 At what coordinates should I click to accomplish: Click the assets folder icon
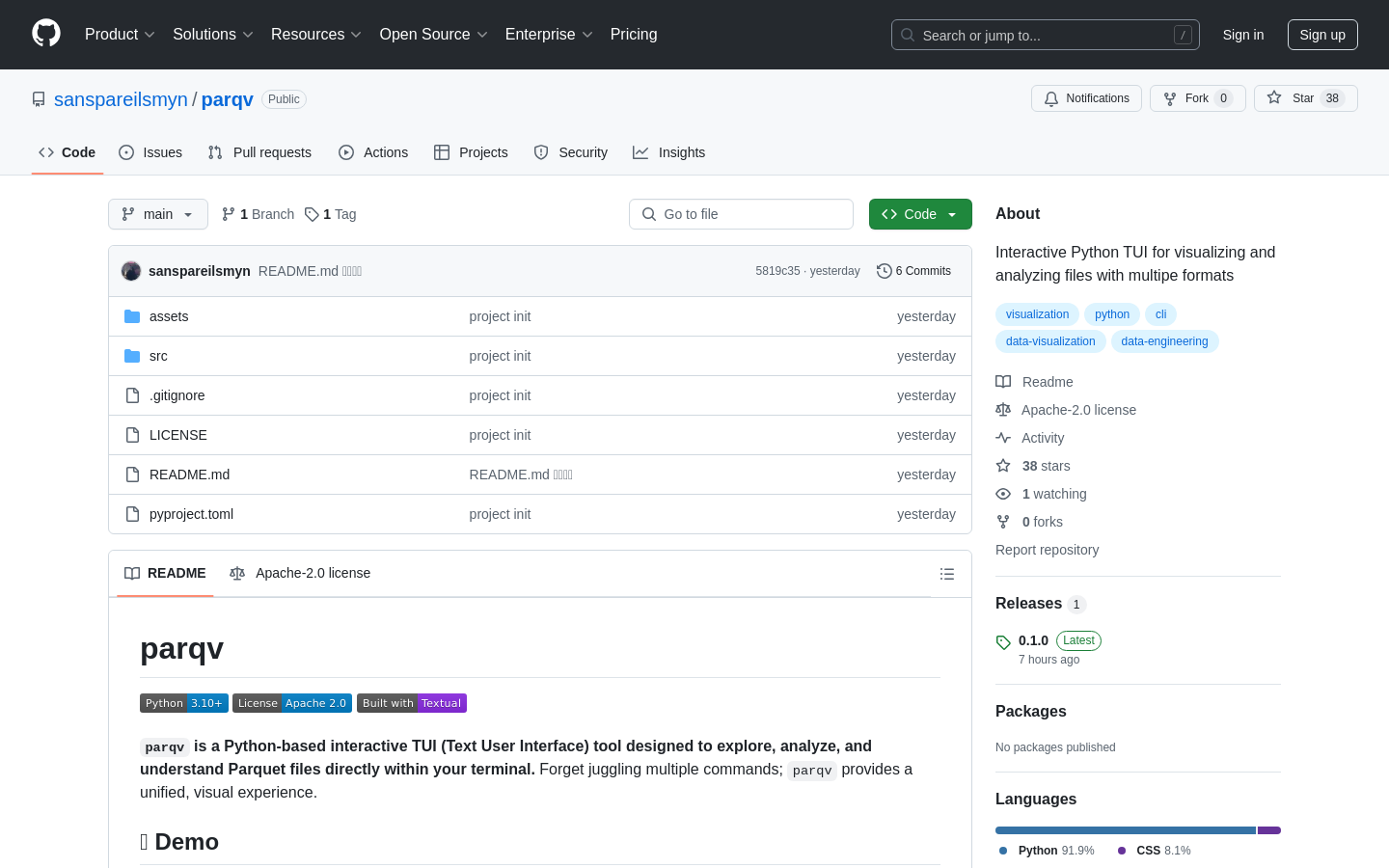click(x=132, y=316)
